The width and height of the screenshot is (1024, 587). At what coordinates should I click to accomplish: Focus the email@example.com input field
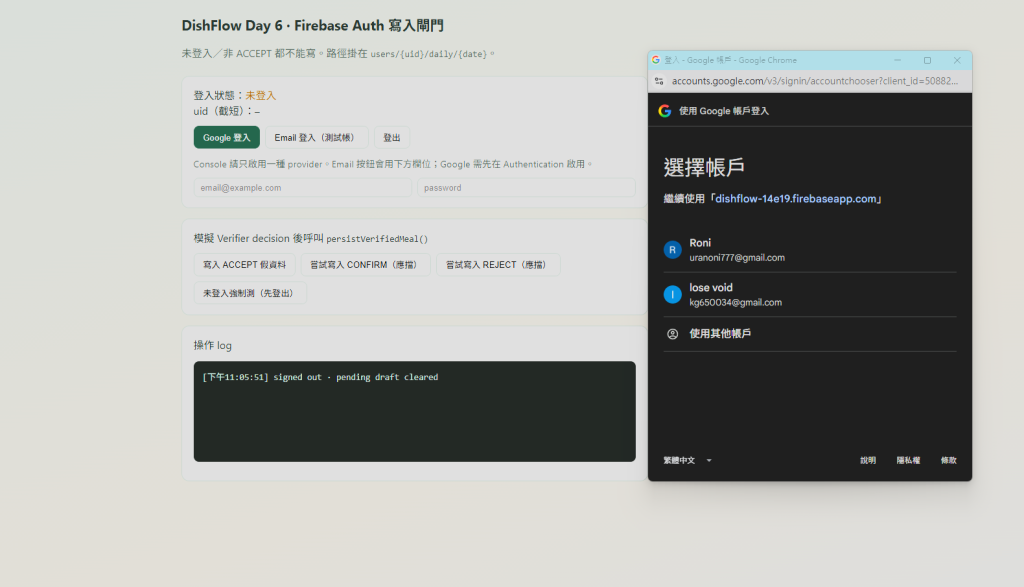302,188
